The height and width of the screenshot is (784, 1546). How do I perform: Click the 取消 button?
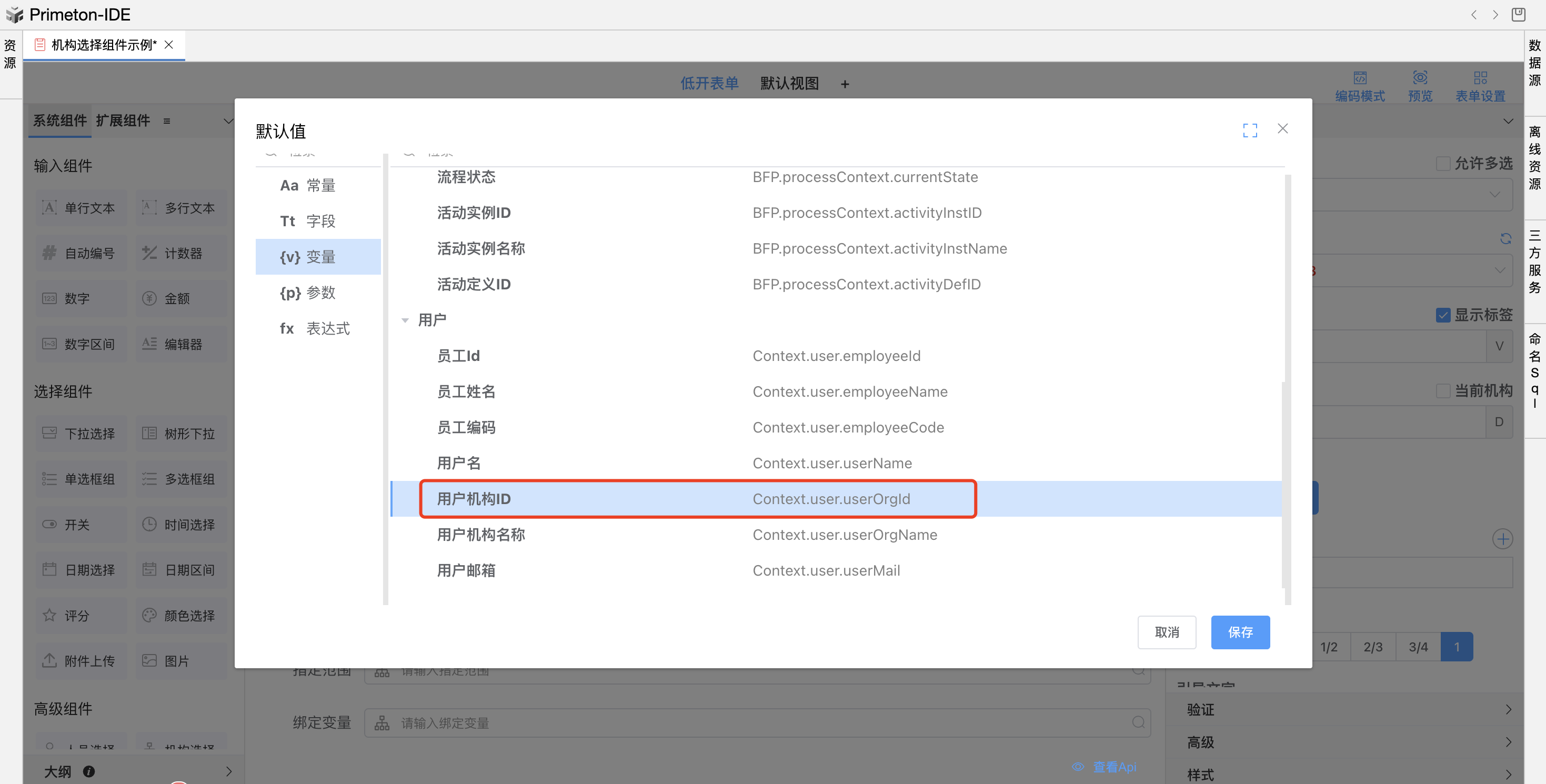[x=1166, y=632]
